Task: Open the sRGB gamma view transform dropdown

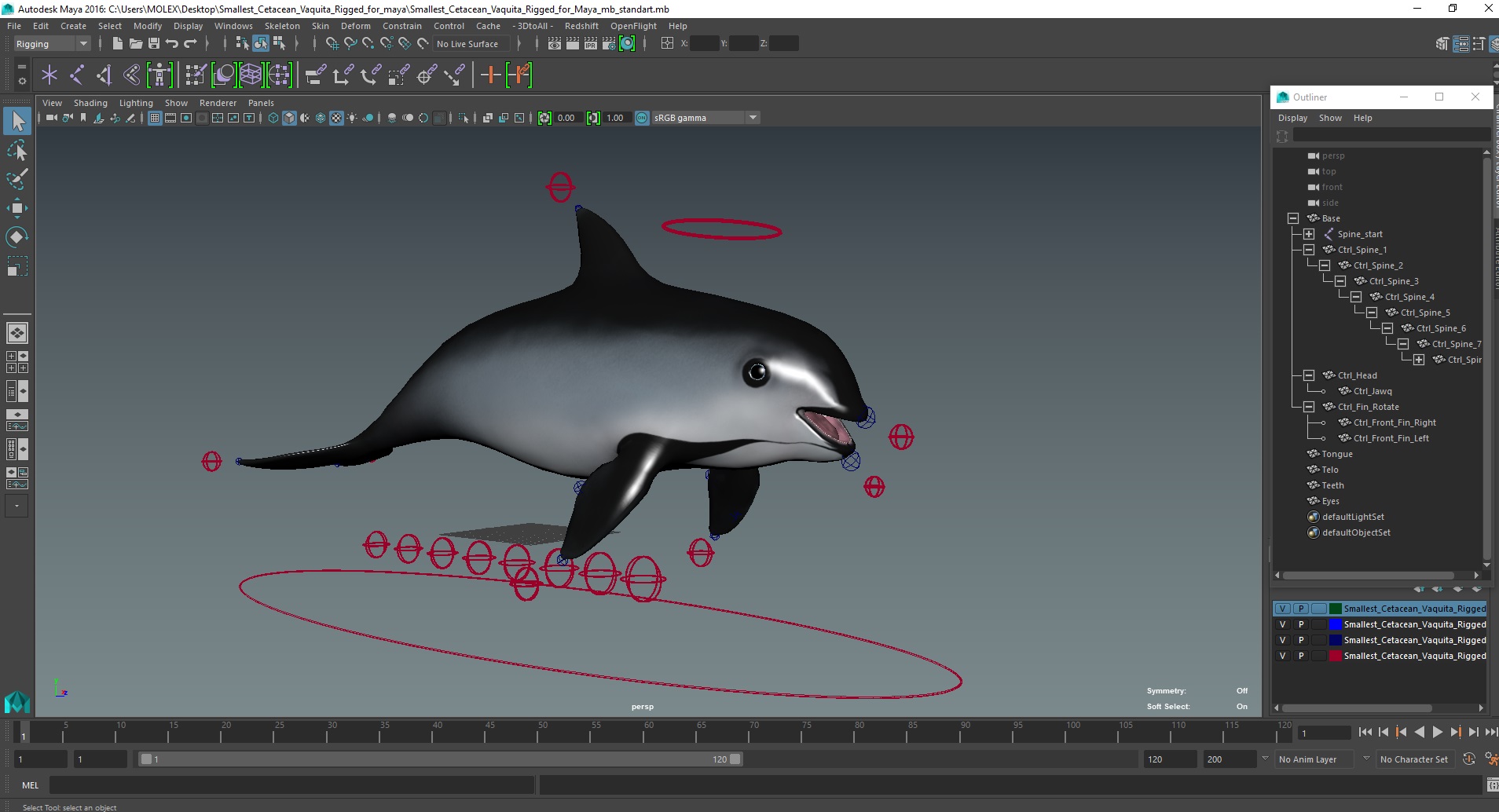Action: tap(705, 118)
